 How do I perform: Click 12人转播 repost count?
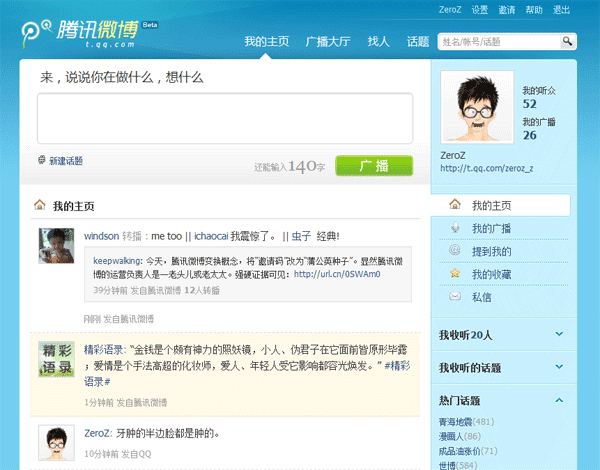[202, 290]
